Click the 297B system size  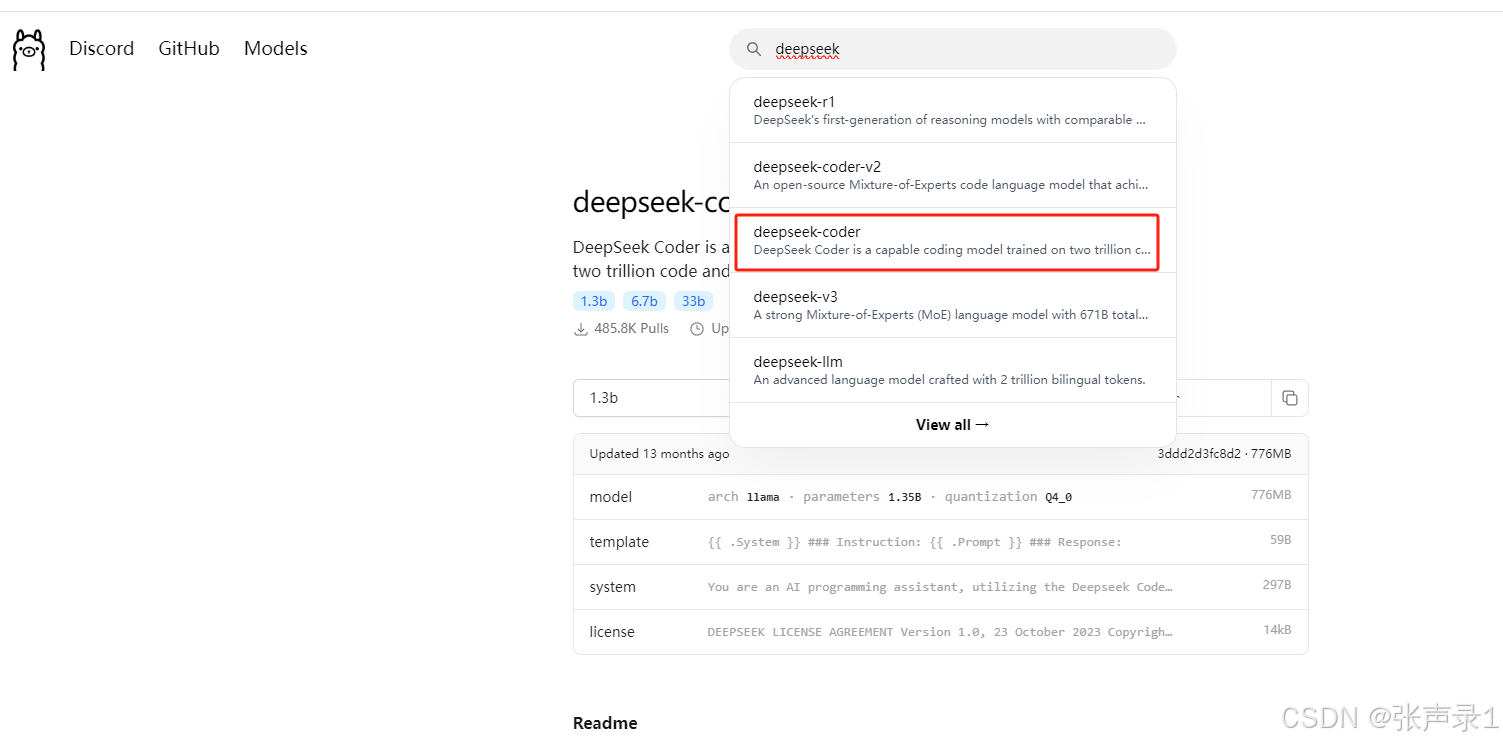point(1277,585)
